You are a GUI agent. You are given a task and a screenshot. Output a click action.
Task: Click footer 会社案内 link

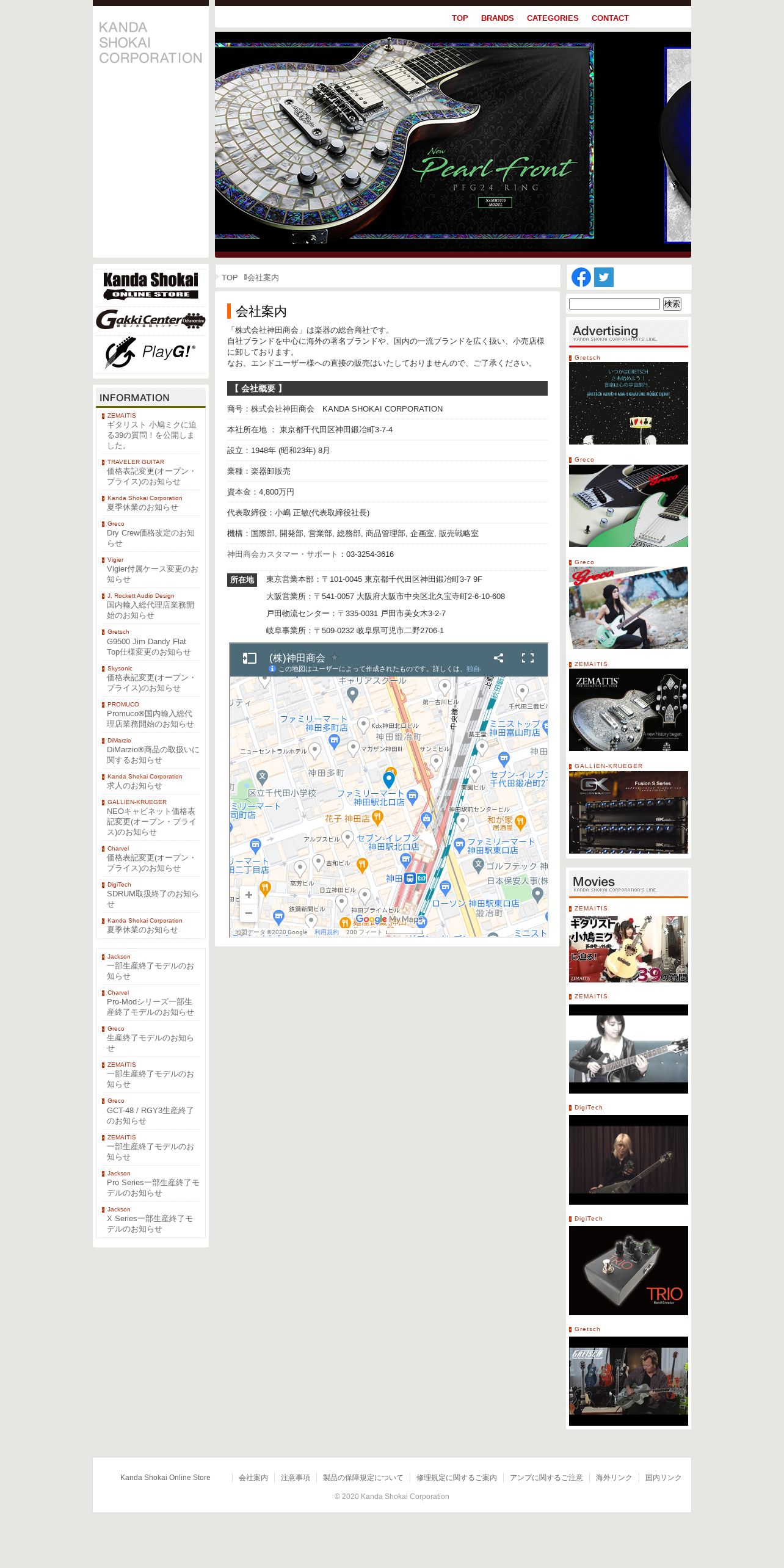[x=253, y=1478]
